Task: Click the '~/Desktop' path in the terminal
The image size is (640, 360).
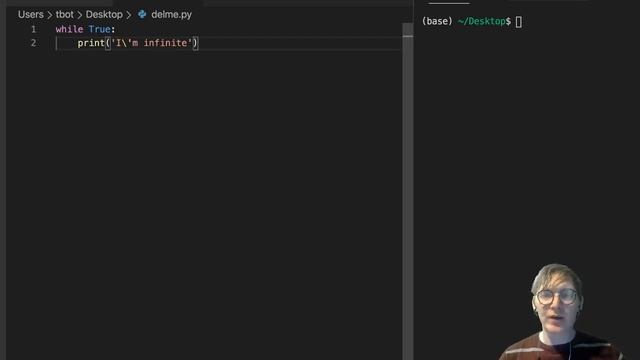Action: pos(482,21)
